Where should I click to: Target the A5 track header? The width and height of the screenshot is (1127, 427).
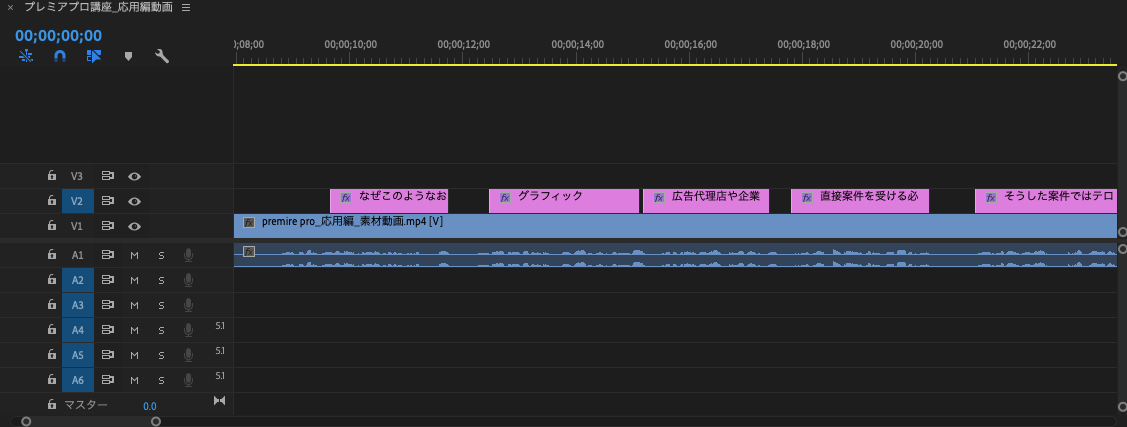[77, 354]
